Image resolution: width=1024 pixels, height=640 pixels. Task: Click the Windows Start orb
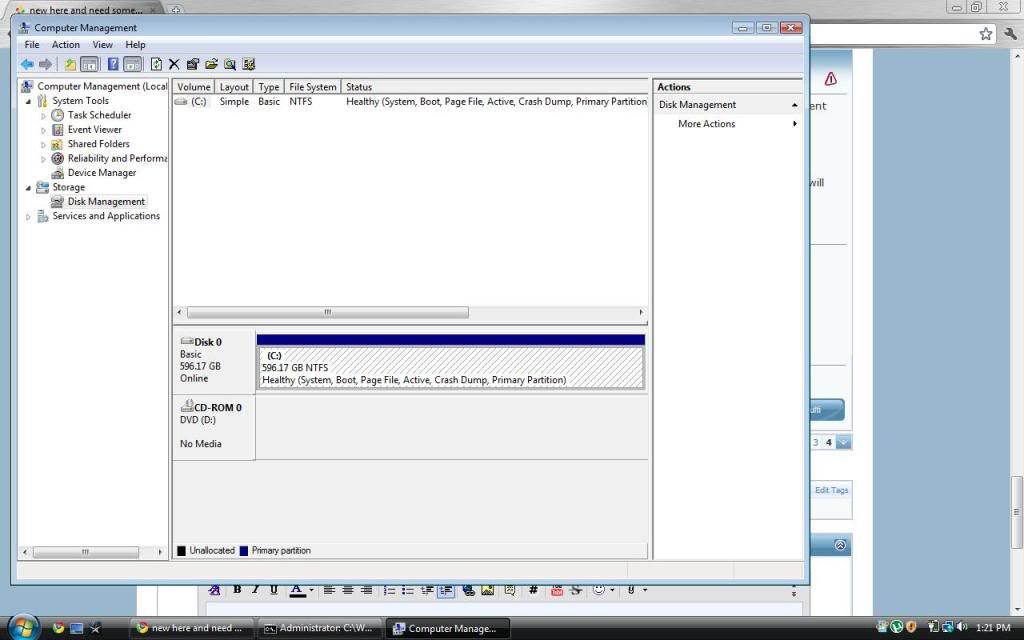tap(24, 627)
